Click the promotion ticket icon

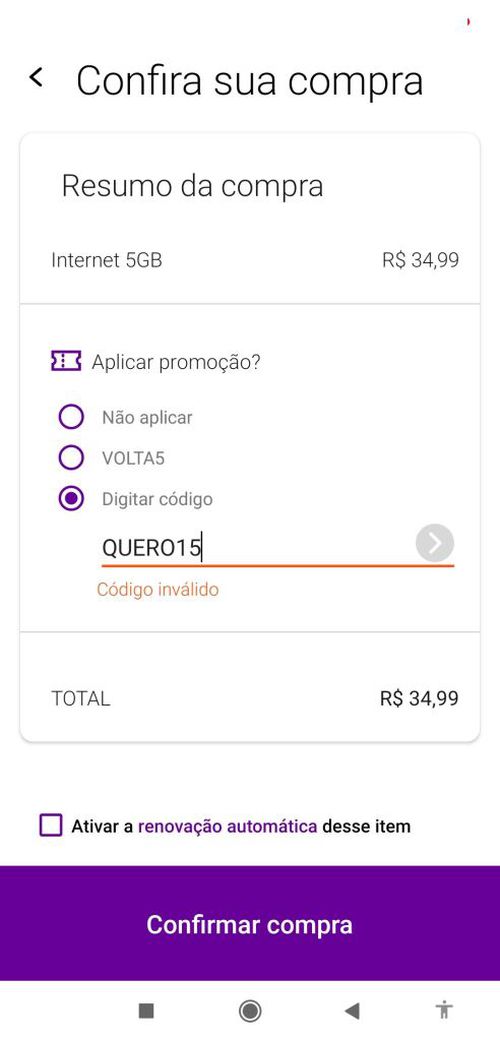click(66, 361)
